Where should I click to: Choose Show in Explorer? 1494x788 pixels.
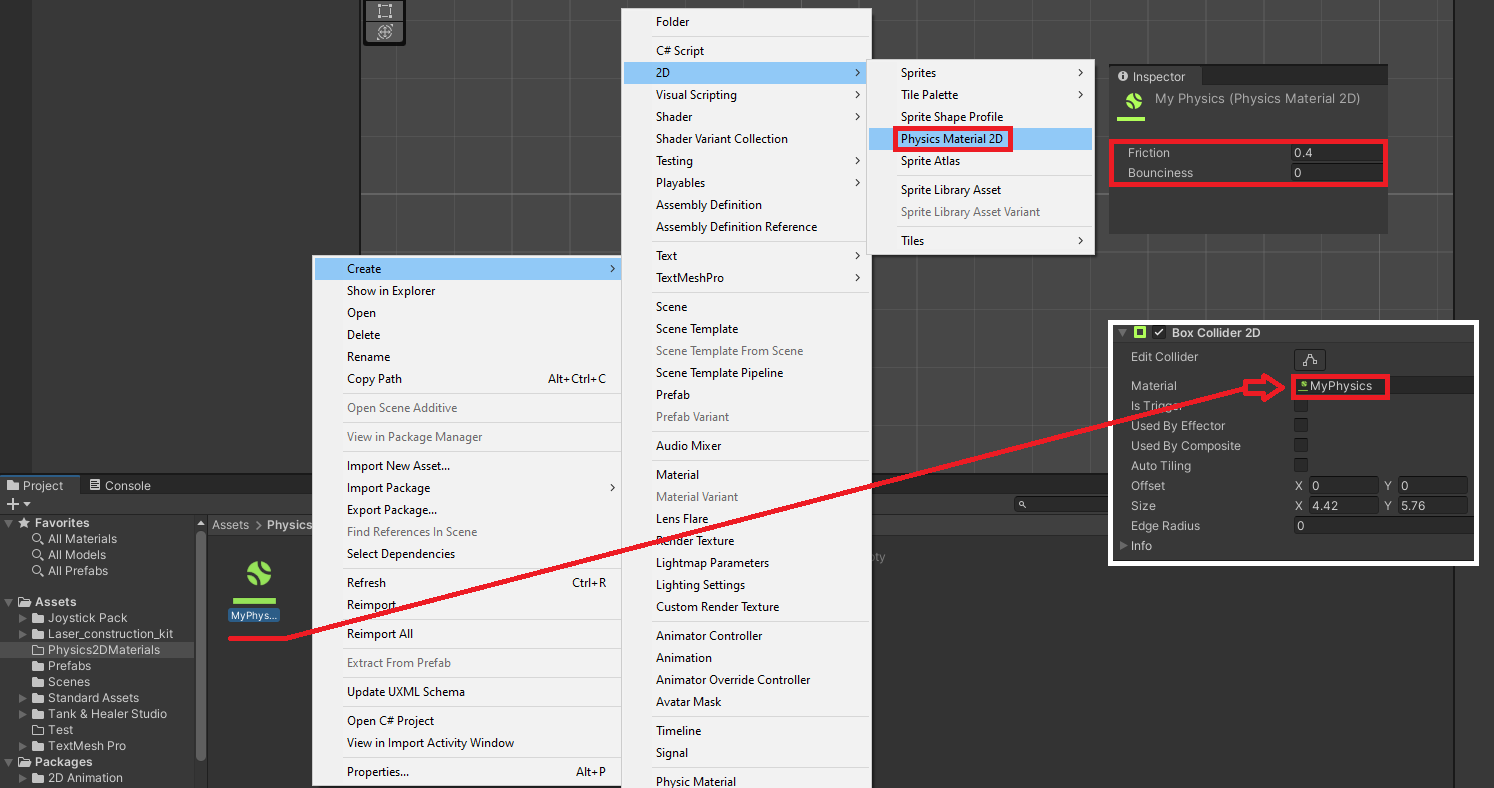coord(467,291)
